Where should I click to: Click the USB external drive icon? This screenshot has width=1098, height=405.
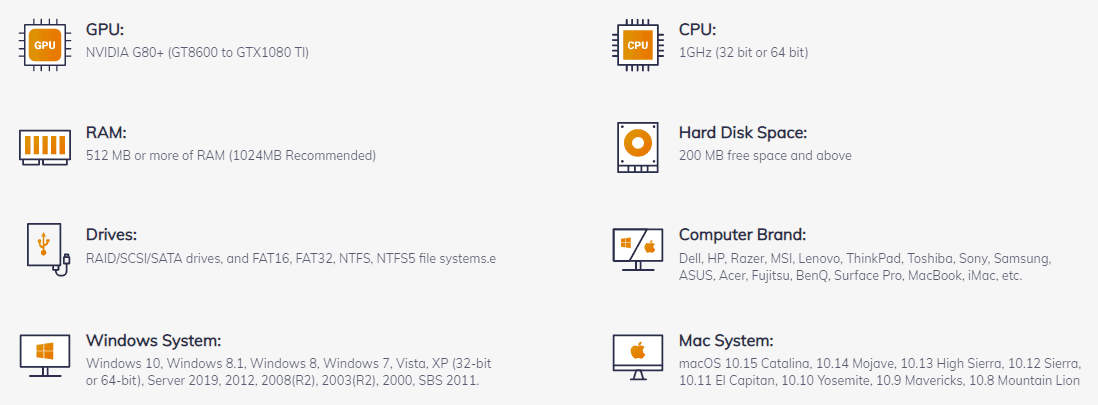(48, 249)
